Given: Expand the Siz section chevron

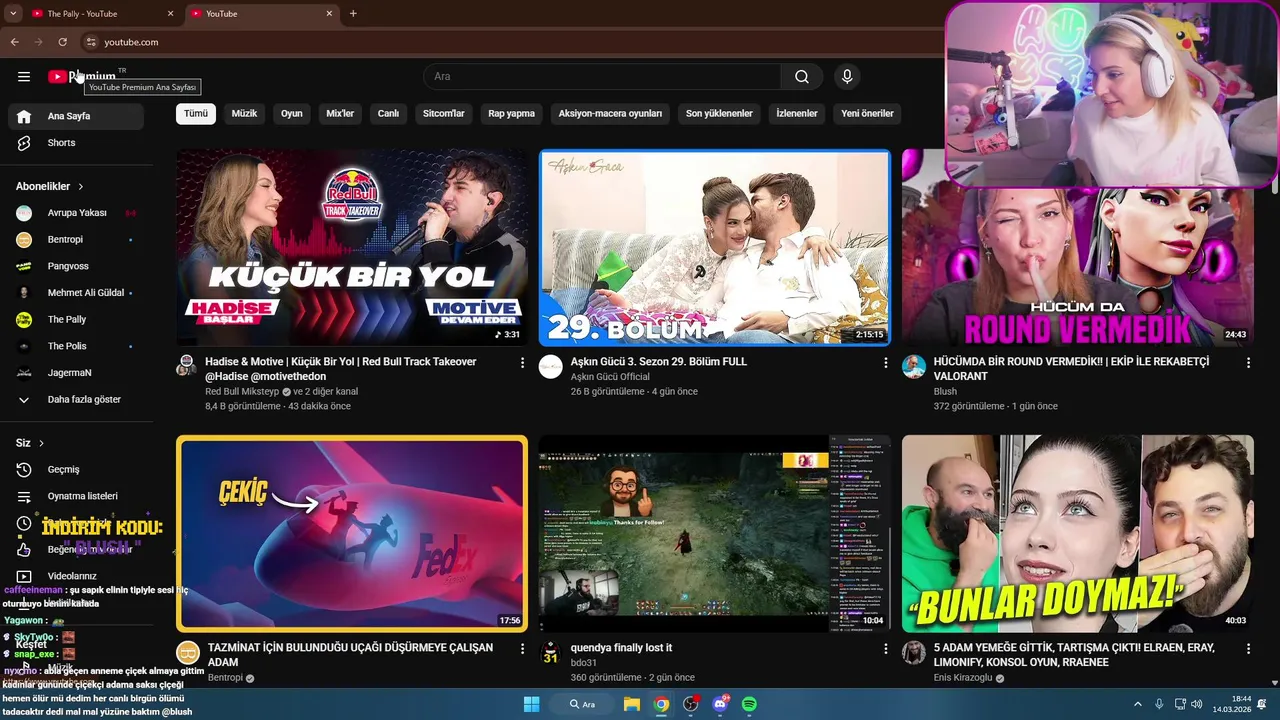Looking at the screenshot, I should 41,443.
